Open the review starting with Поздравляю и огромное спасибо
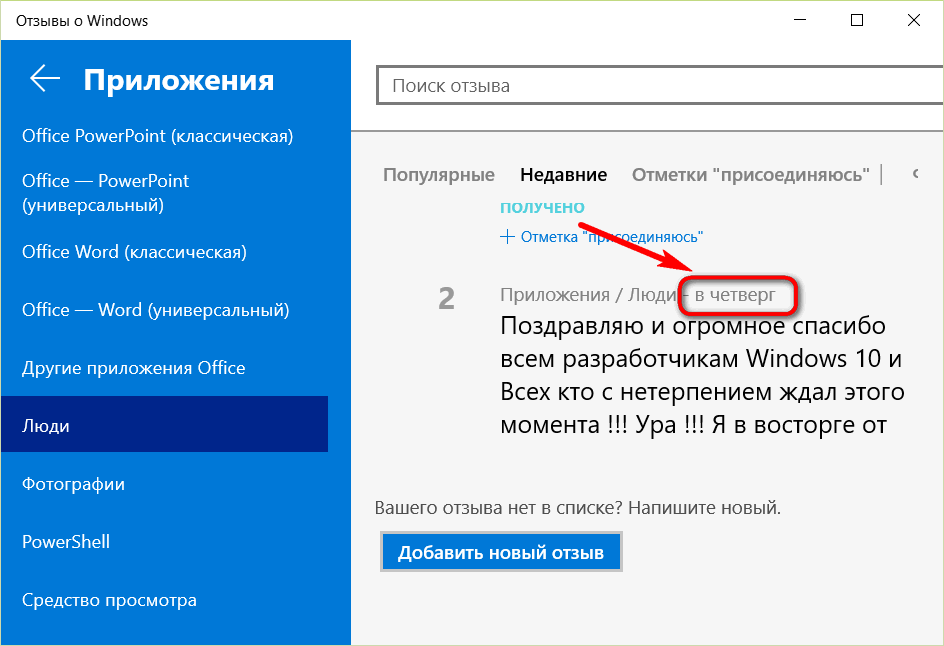Screen dimensions: 944x646 tap(702, 375)
